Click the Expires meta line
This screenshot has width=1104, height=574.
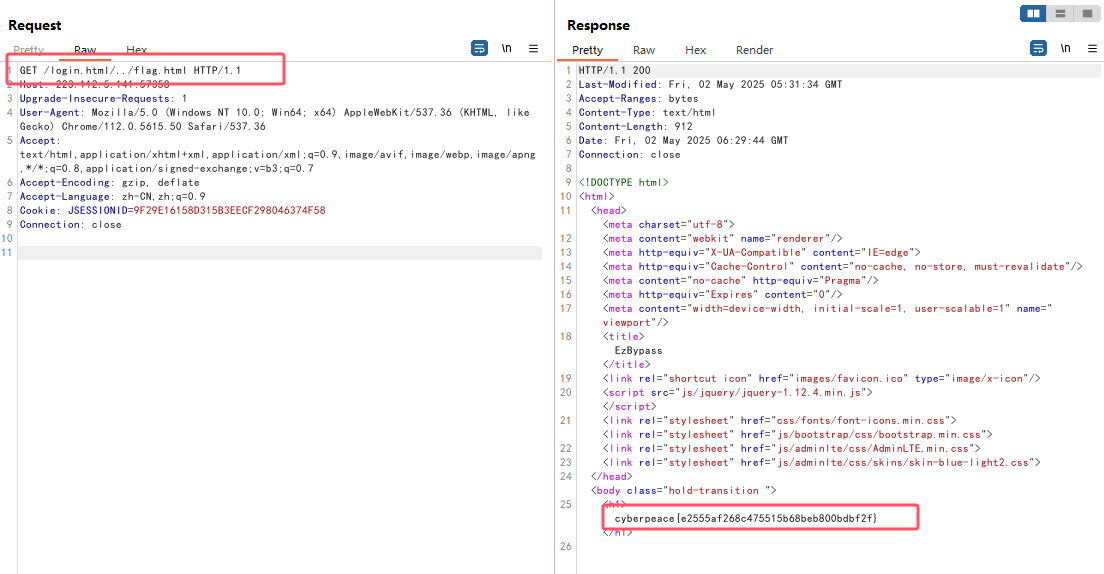tap(722, 294)
